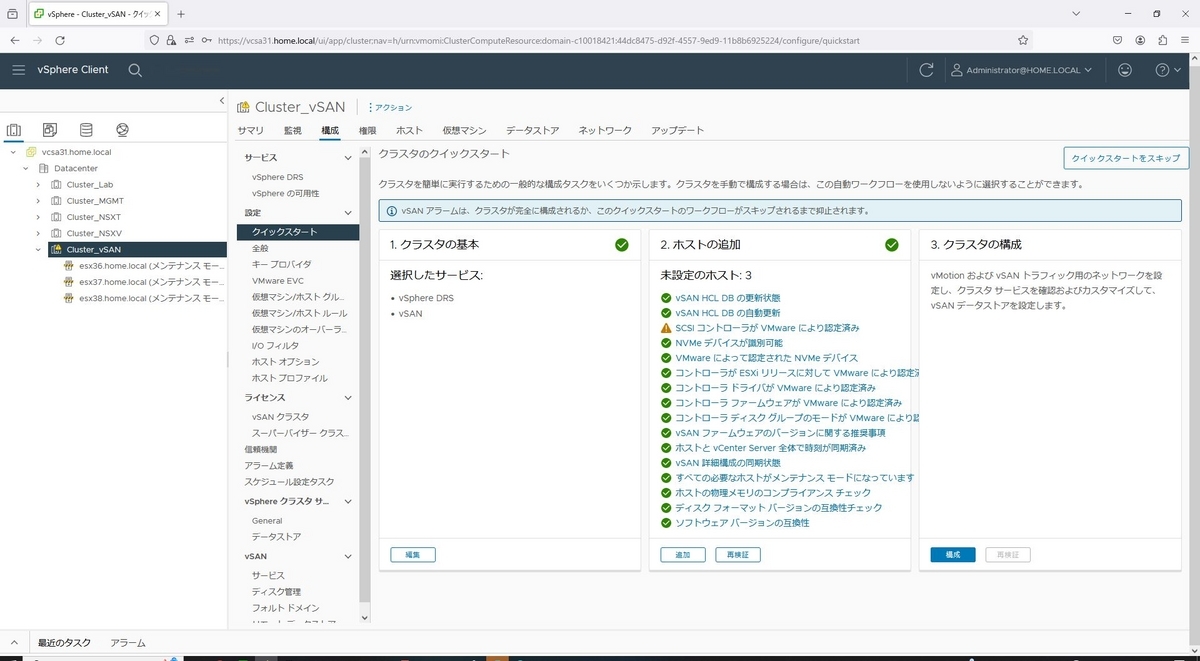Expand the bottom tasks panel chevron

pyautogui.click(x=14, y=643)
